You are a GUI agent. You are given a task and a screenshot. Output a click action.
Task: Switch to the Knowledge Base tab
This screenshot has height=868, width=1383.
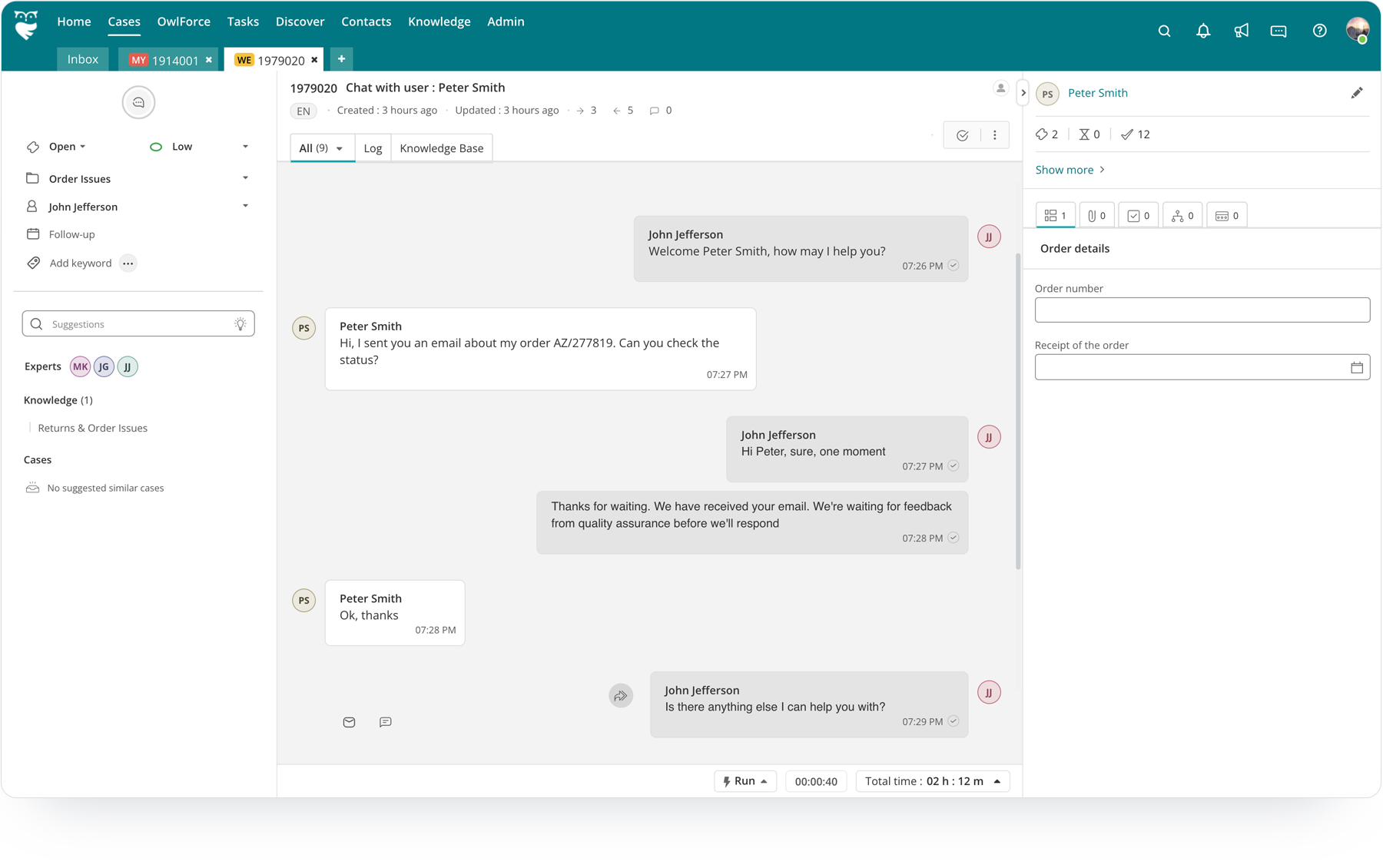point(442,147)
